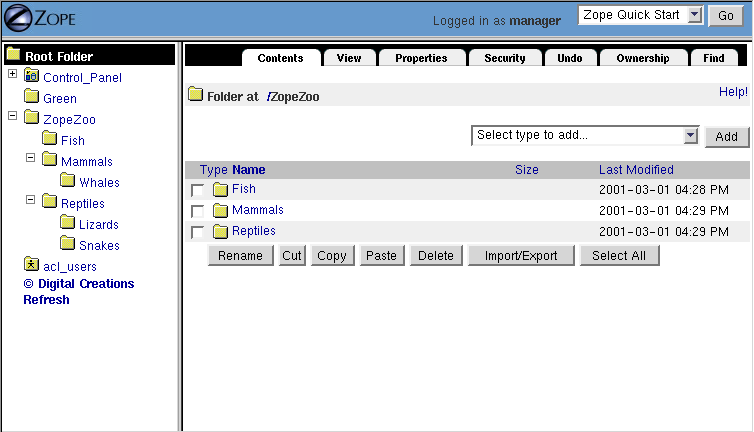The height and width of the screenshot is (432, 754).
Task: Click the Whales folder icon in tree
Action: pos(68,181)
